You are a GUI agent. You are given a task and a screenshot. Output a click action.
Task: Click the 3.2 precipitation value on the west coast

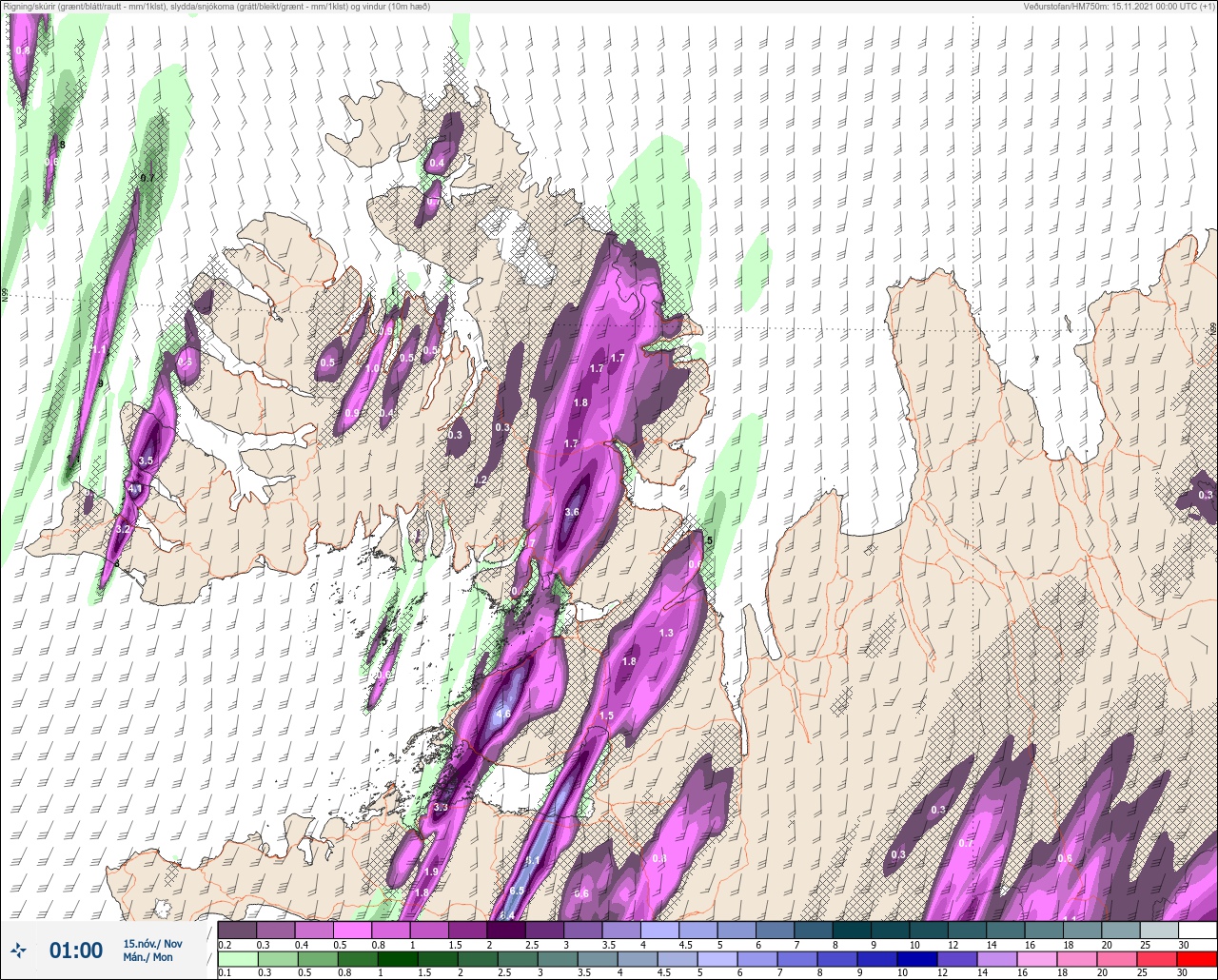(122, 528)
